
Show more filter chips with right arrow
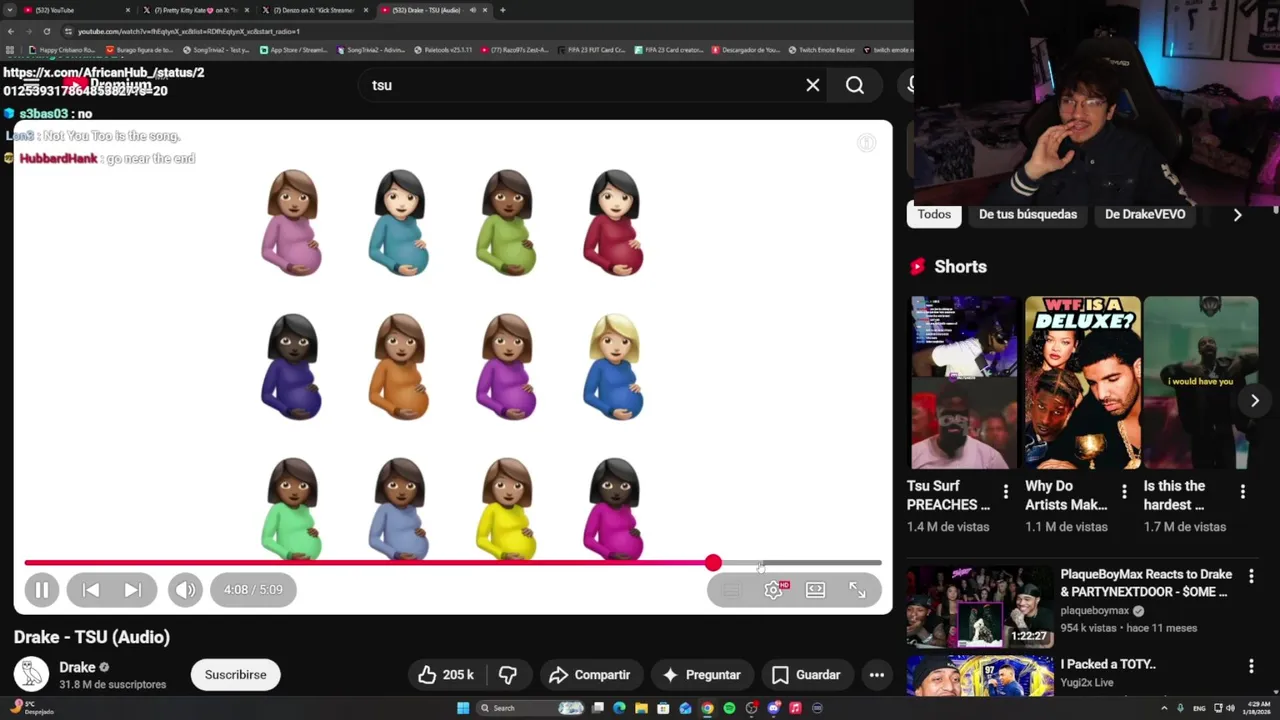(1237, 214)
